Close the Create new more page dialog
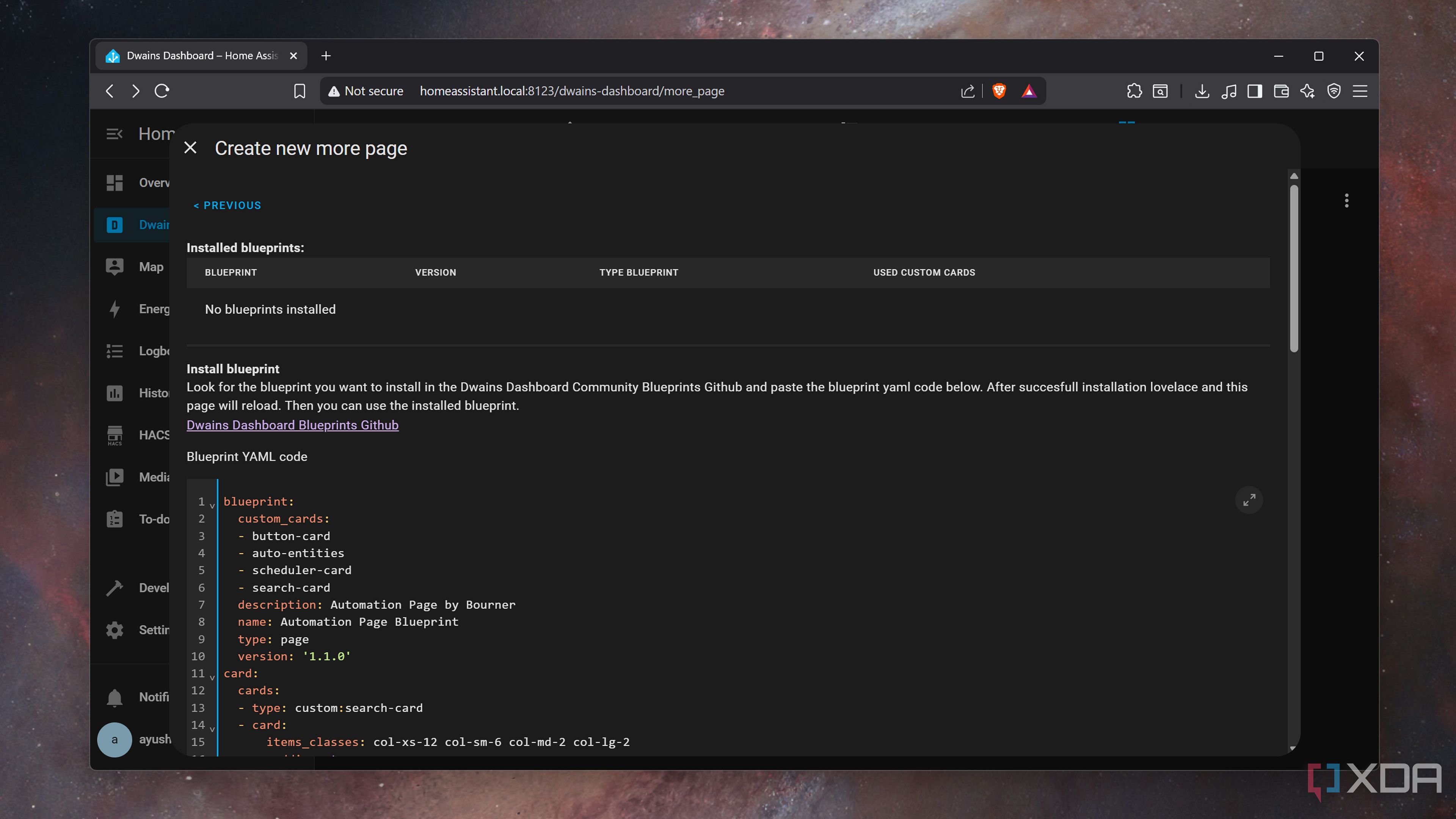 (190, 148)
